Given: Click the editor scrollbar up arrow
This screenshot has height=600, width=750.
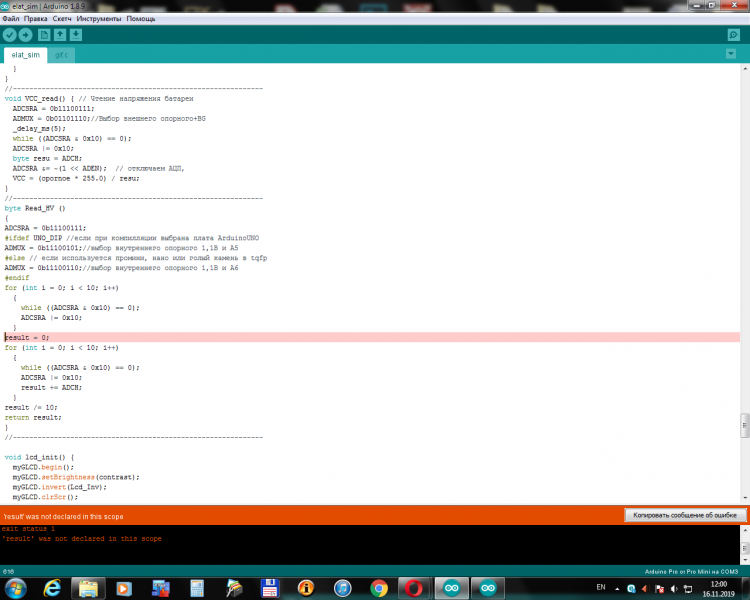Looking at the screenshot, I should click(x=745, y=69).
